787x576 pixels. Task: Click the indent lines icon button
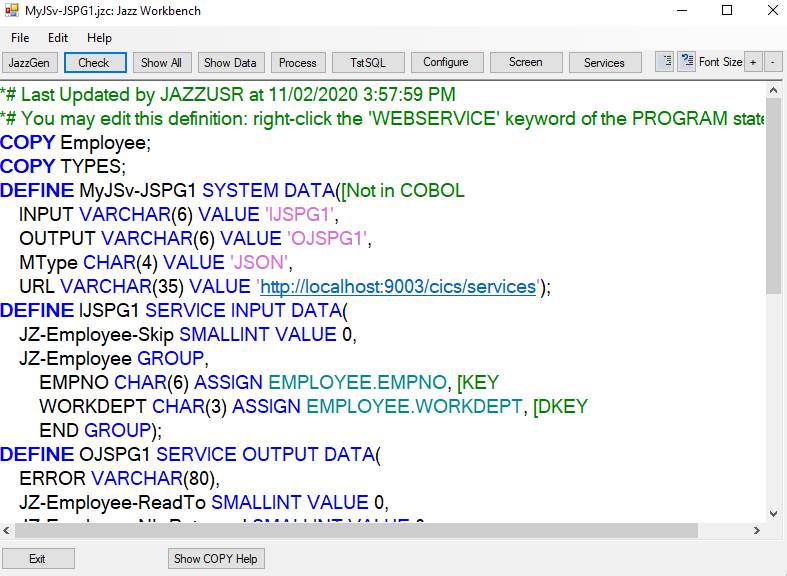pos(665,62)
